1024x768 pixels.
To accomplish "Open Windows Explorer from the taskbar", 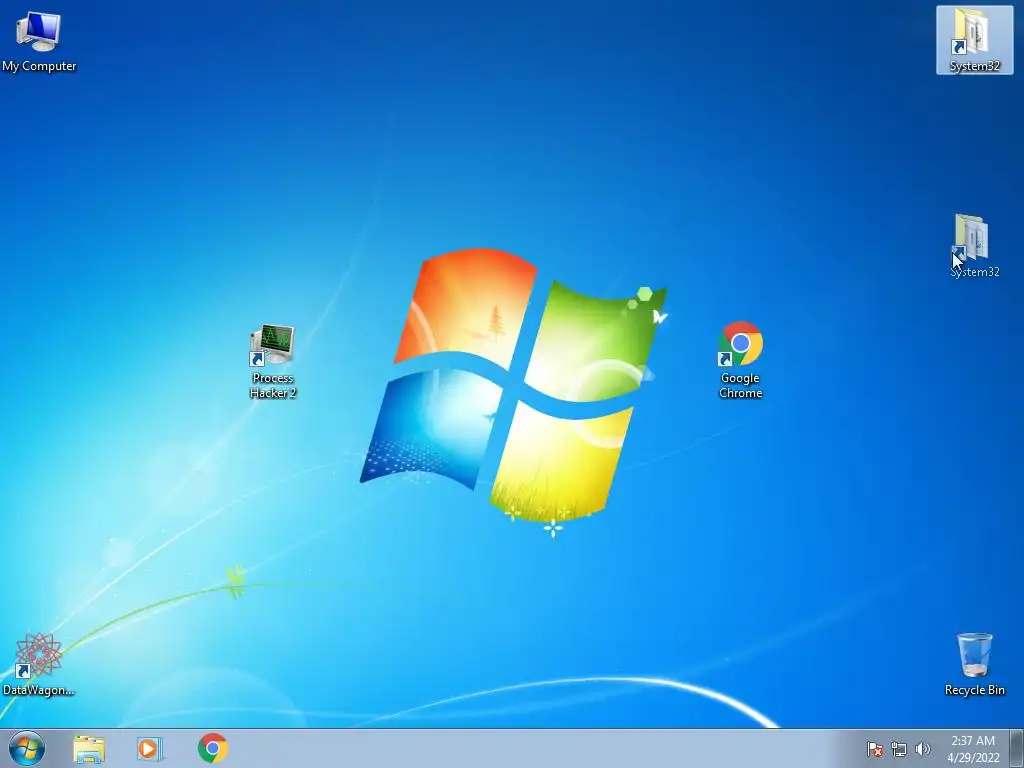I will [89, 748].
